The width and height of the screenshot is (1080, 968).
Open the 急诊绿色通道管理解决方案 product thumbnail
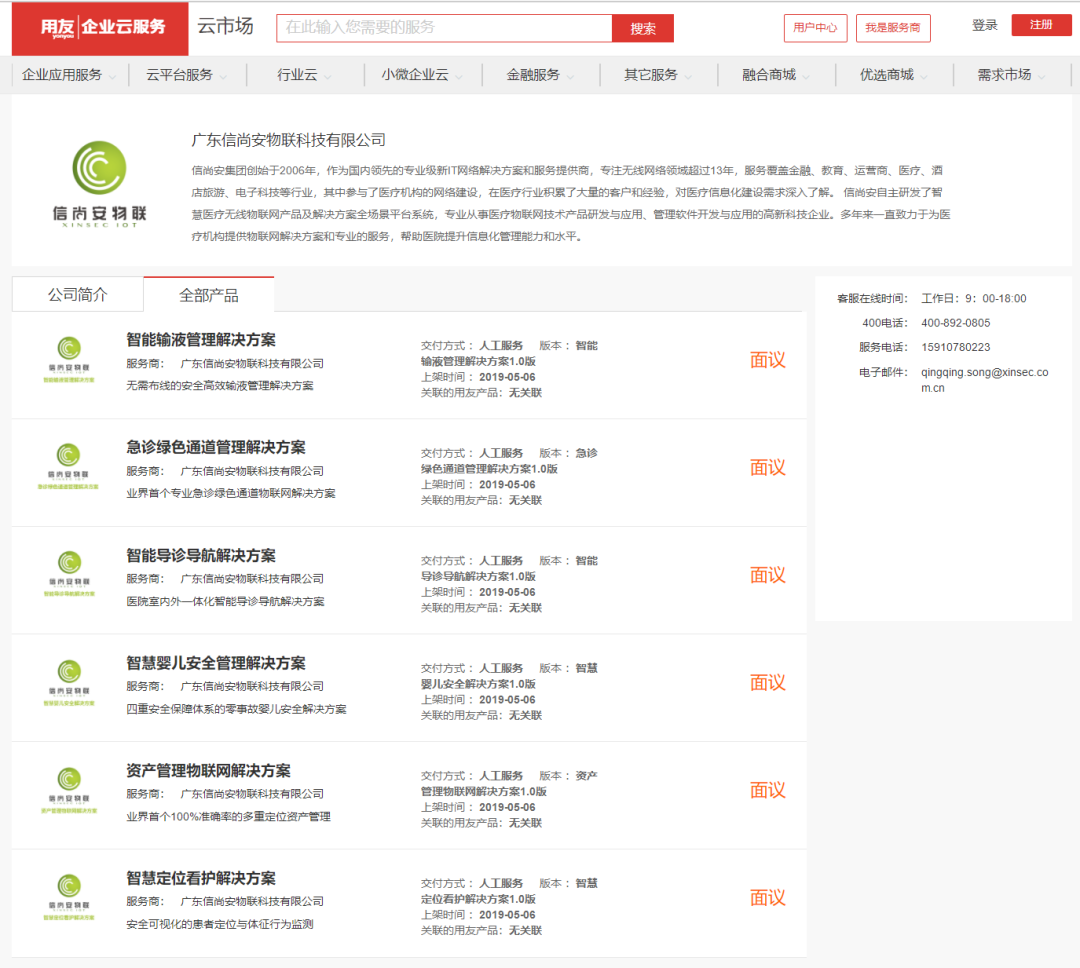(68, 466)
